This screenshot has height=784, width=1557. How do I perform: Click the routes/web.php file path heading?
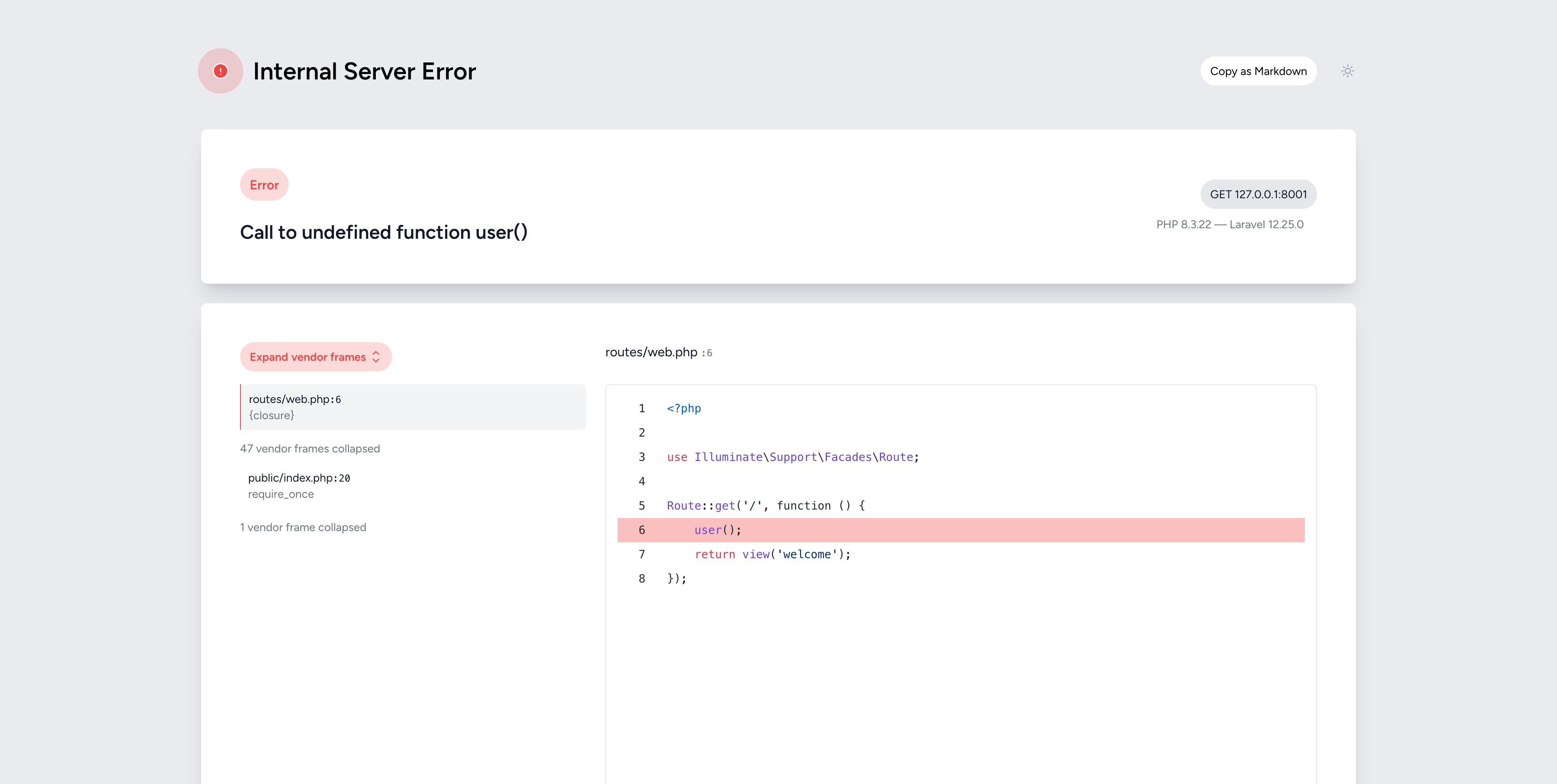[651, 352]
